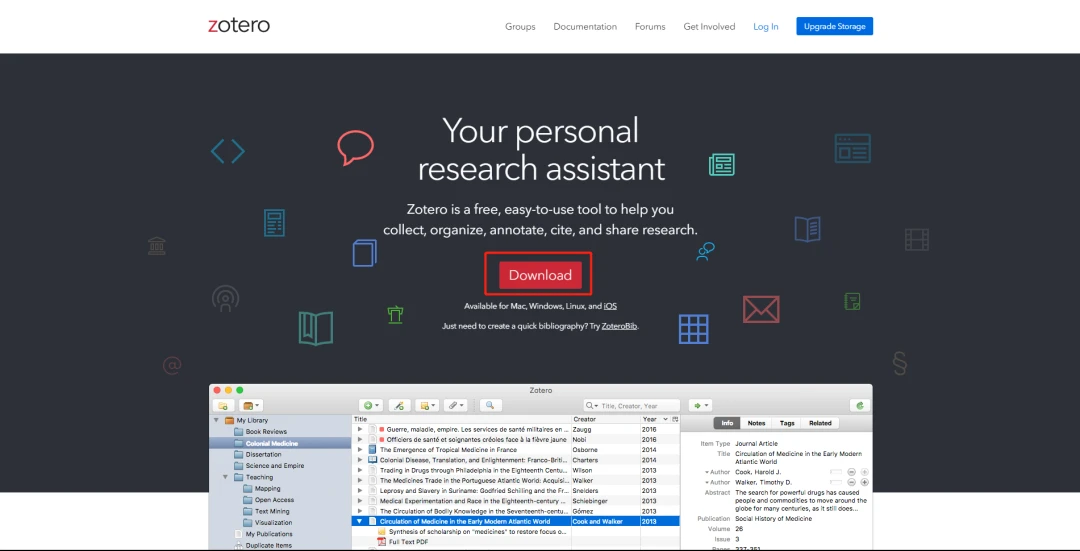Select the Info tab
Screen dimensions: 1080x551
727,423
